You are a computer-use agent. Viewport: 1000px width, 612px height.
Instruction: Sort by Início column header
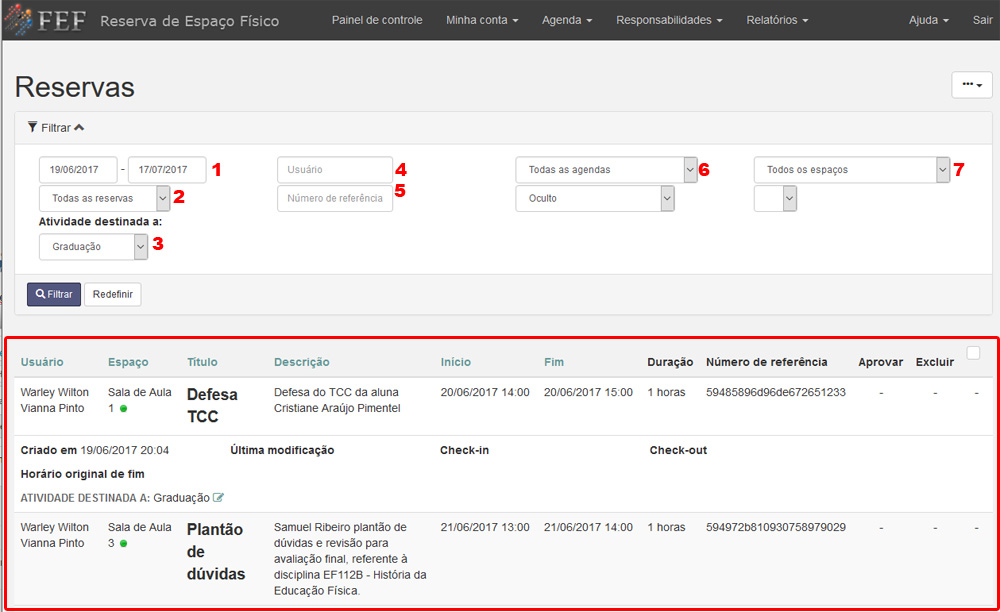pos(455,361)
